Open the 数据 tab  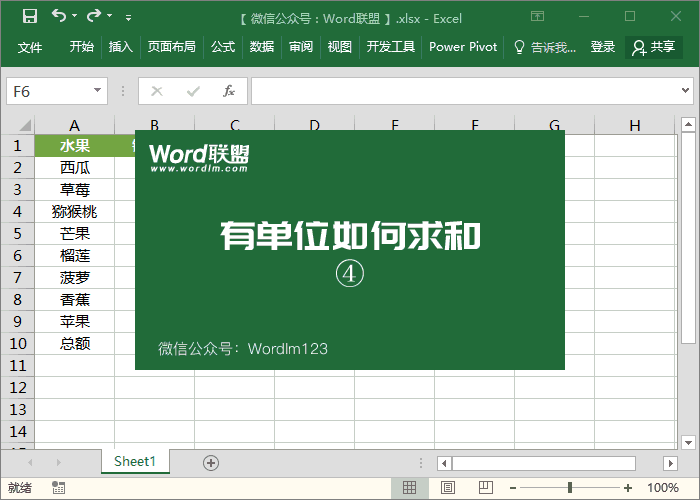262,47
